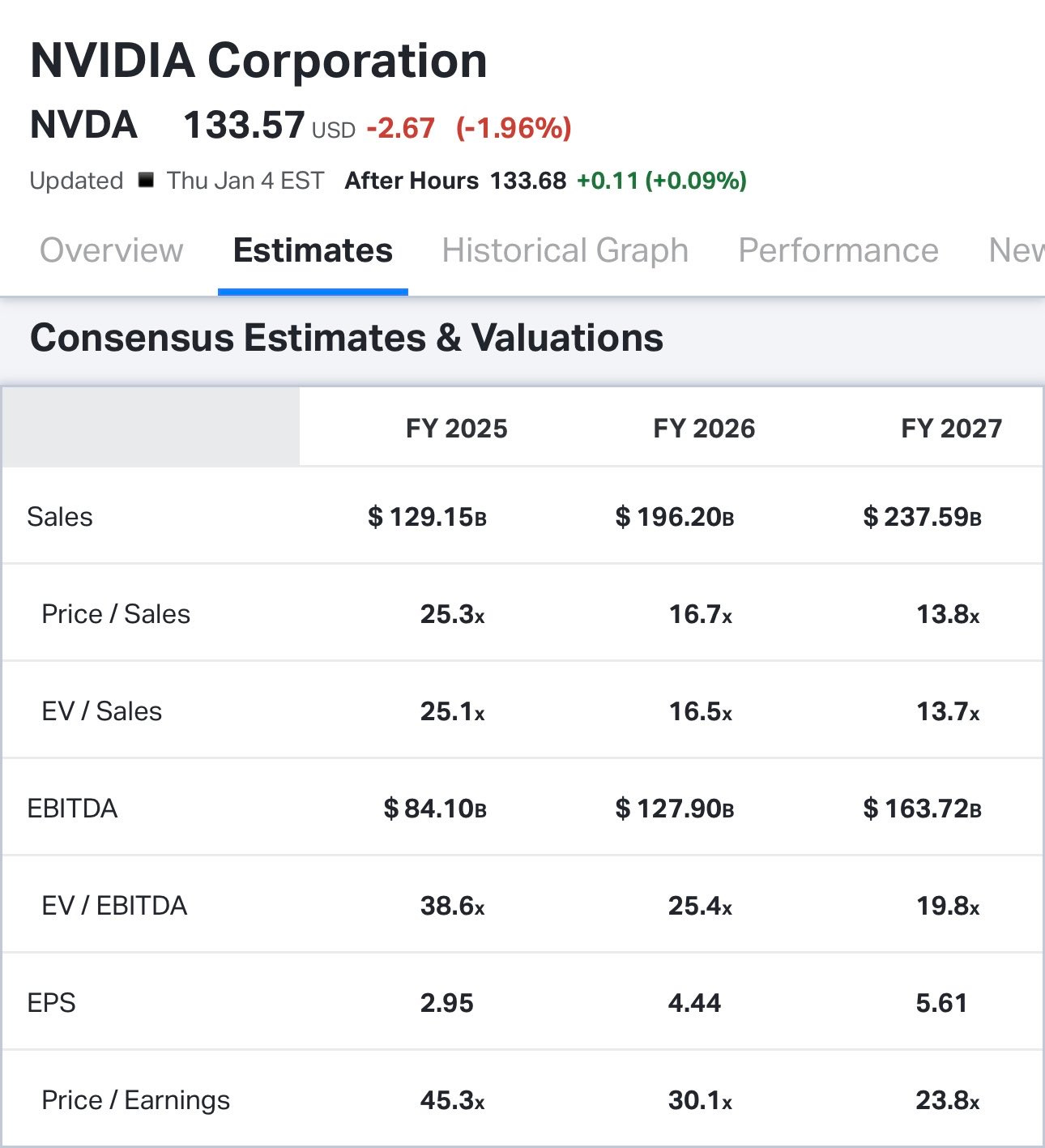This screenshot has height=1148, width=1045.
Task: Click the EV / Sales row label
Action: [102, 711]
